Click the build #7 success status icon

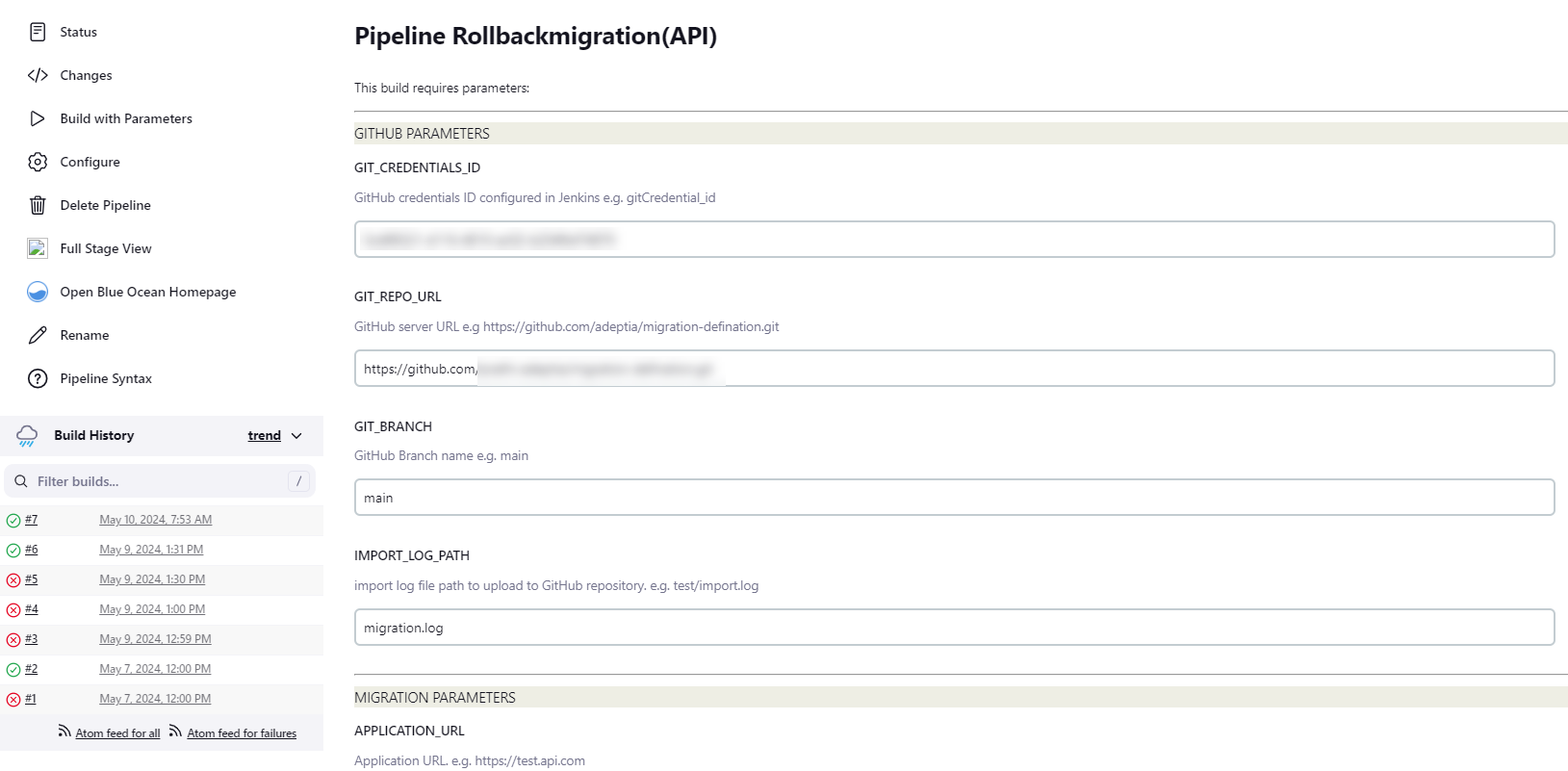[13, 521]
